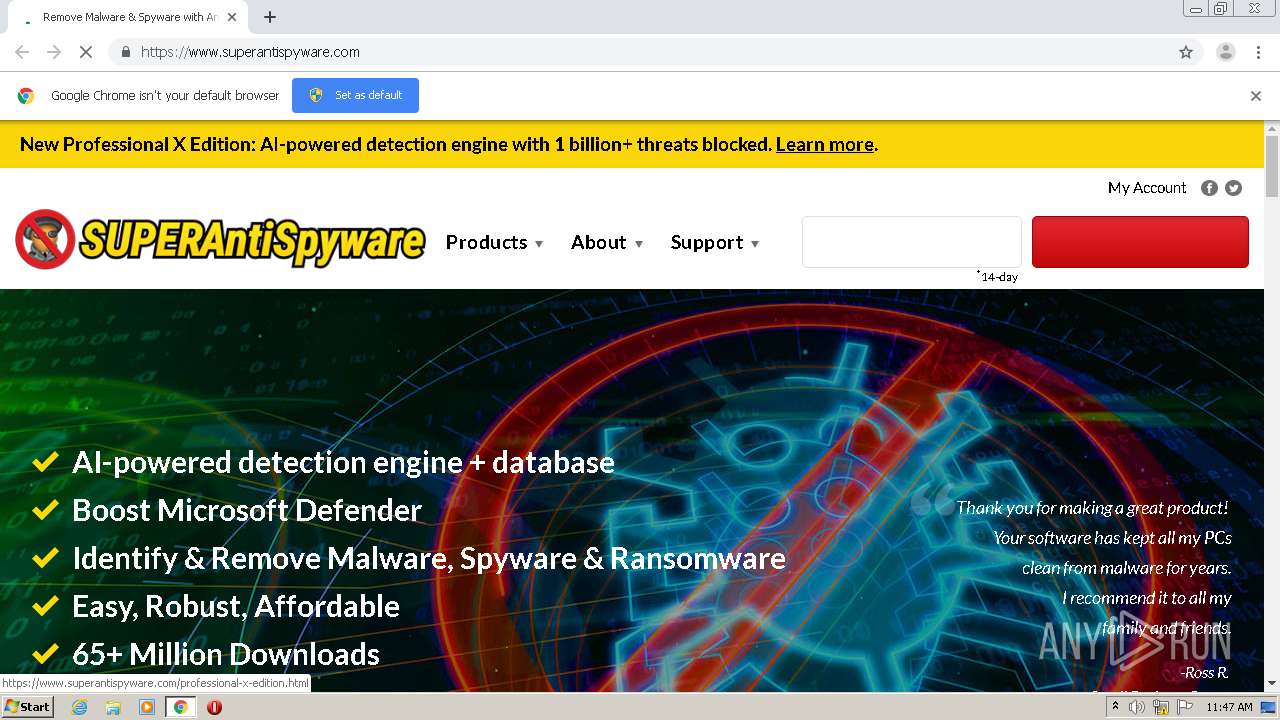The height and width of the screenshot is (720, 1280).
Task: Click the checkmark beside Boost Microsoft Defender
Action: (45, 510)
